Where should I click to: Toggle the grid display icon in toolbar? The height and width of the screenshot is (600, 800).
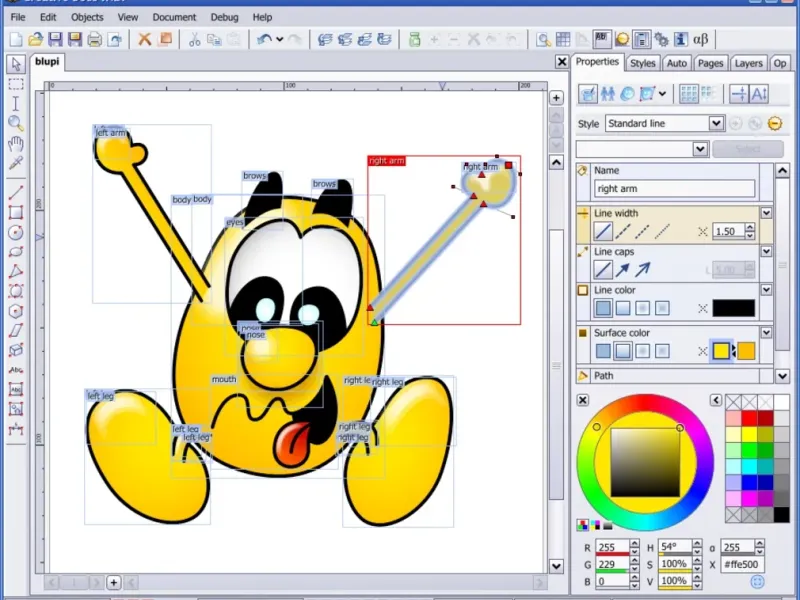point(563,39)
